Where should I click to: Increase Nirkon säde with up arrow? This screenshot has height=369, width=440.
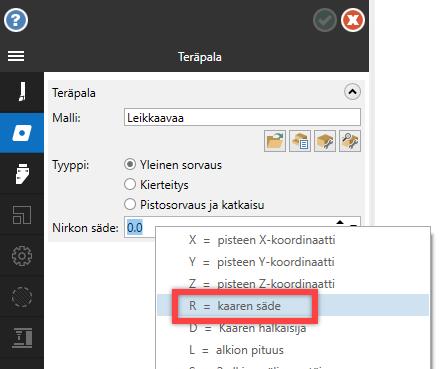[340, 222]
